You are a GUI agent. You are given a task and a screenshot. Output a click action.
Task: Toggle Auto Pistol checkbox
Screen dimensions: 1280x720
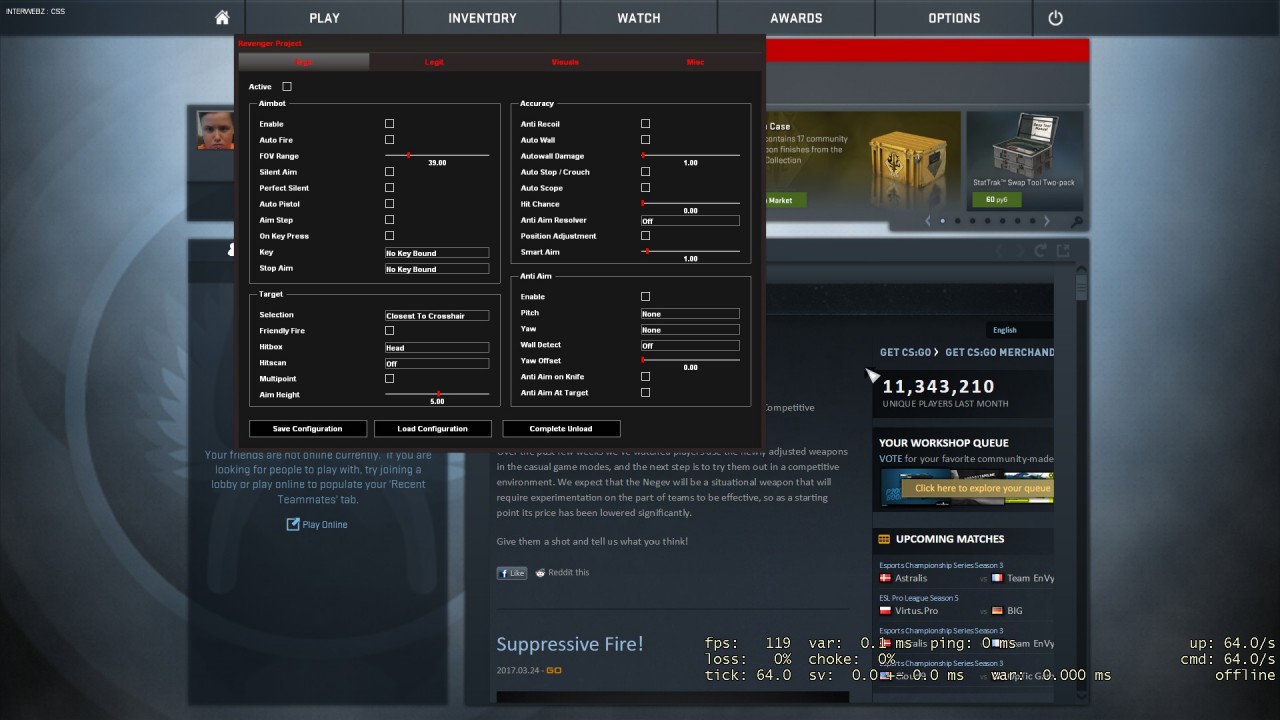point(390,204)
